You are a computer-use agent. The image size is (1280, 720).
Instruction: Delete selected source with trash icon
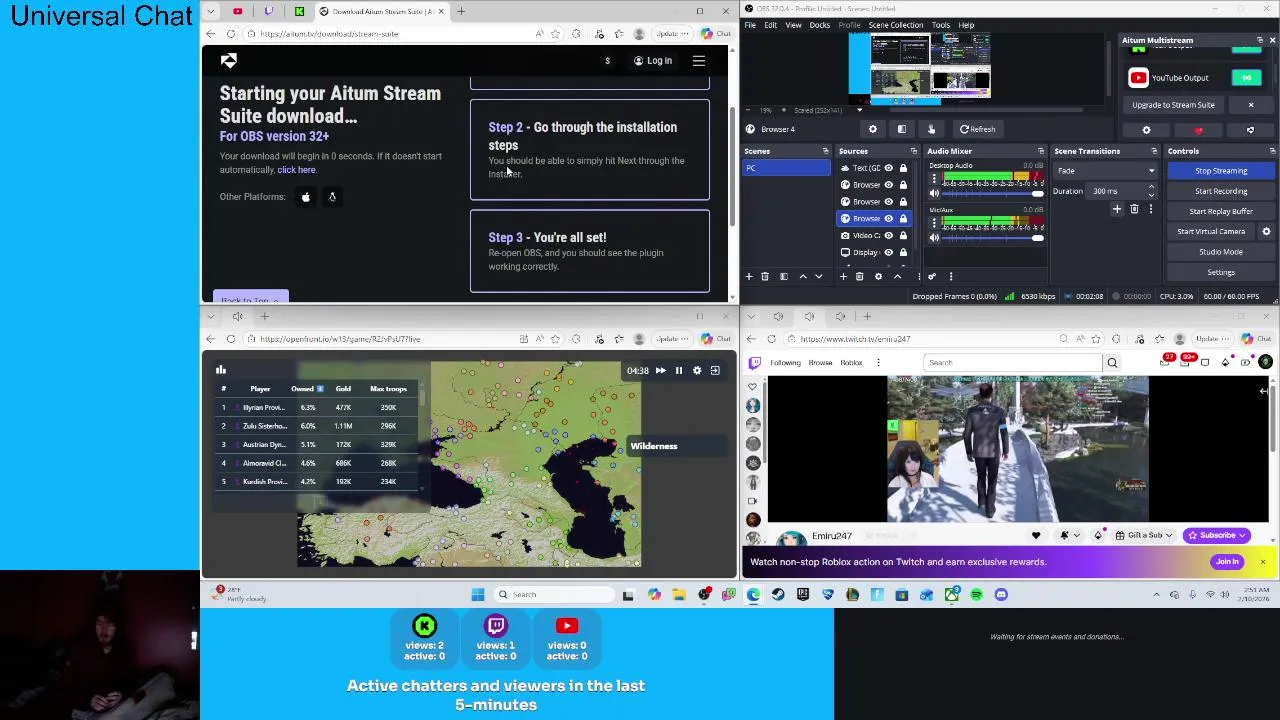(859, 277)
